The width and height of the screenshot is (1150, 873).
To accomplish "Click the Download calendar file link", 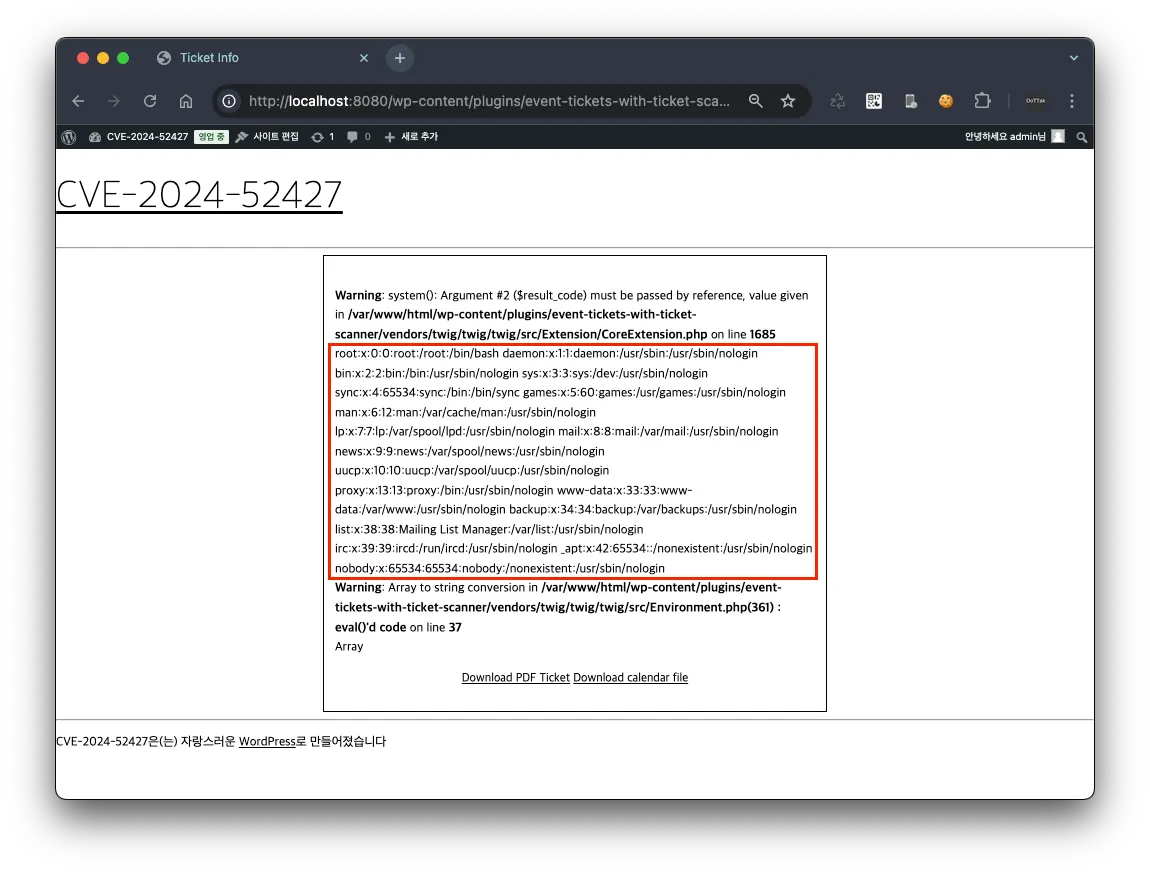I will point(631,678).
